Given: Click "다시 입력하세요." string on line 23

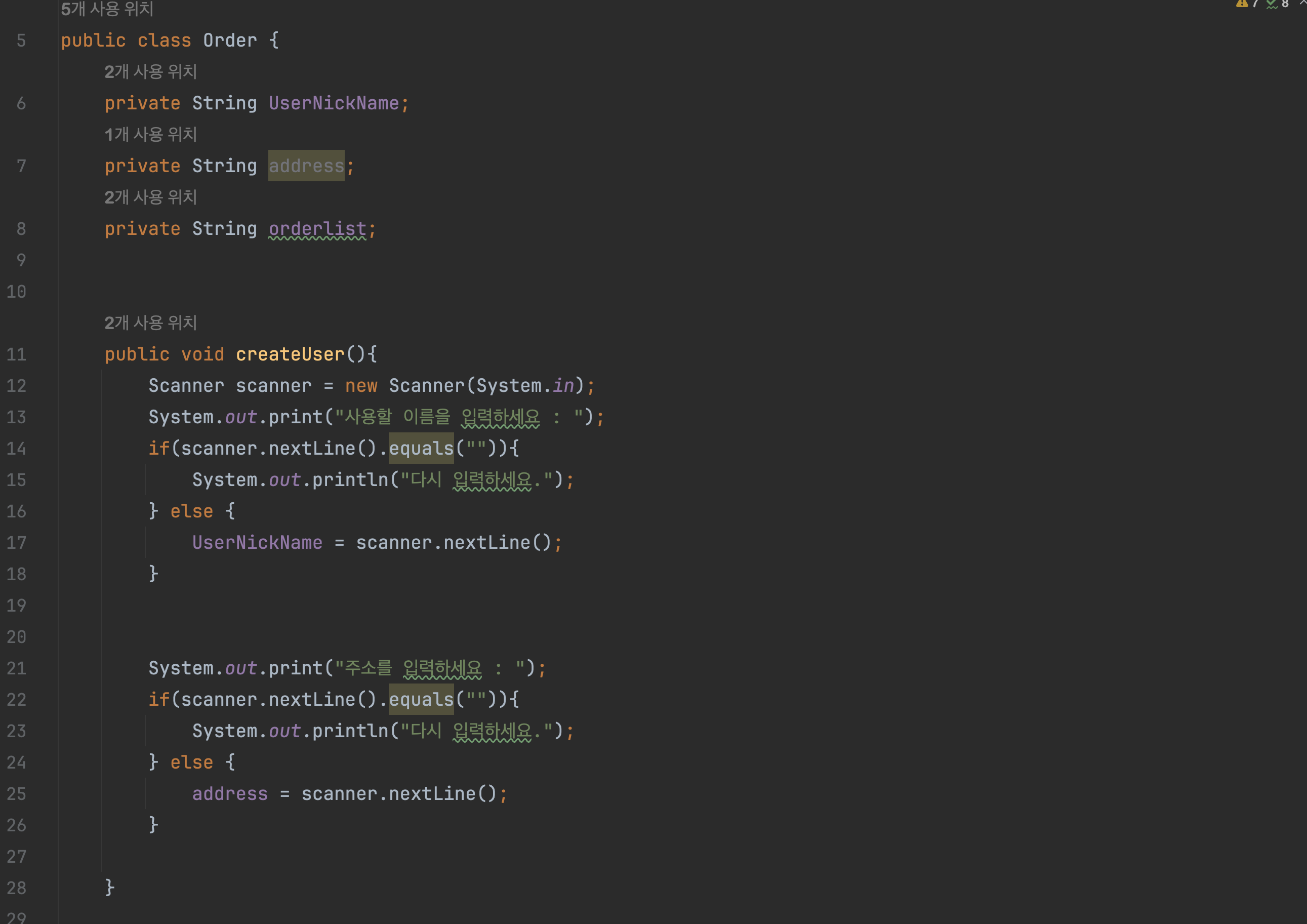Looking at the screenshot, I should click(477, 731).
